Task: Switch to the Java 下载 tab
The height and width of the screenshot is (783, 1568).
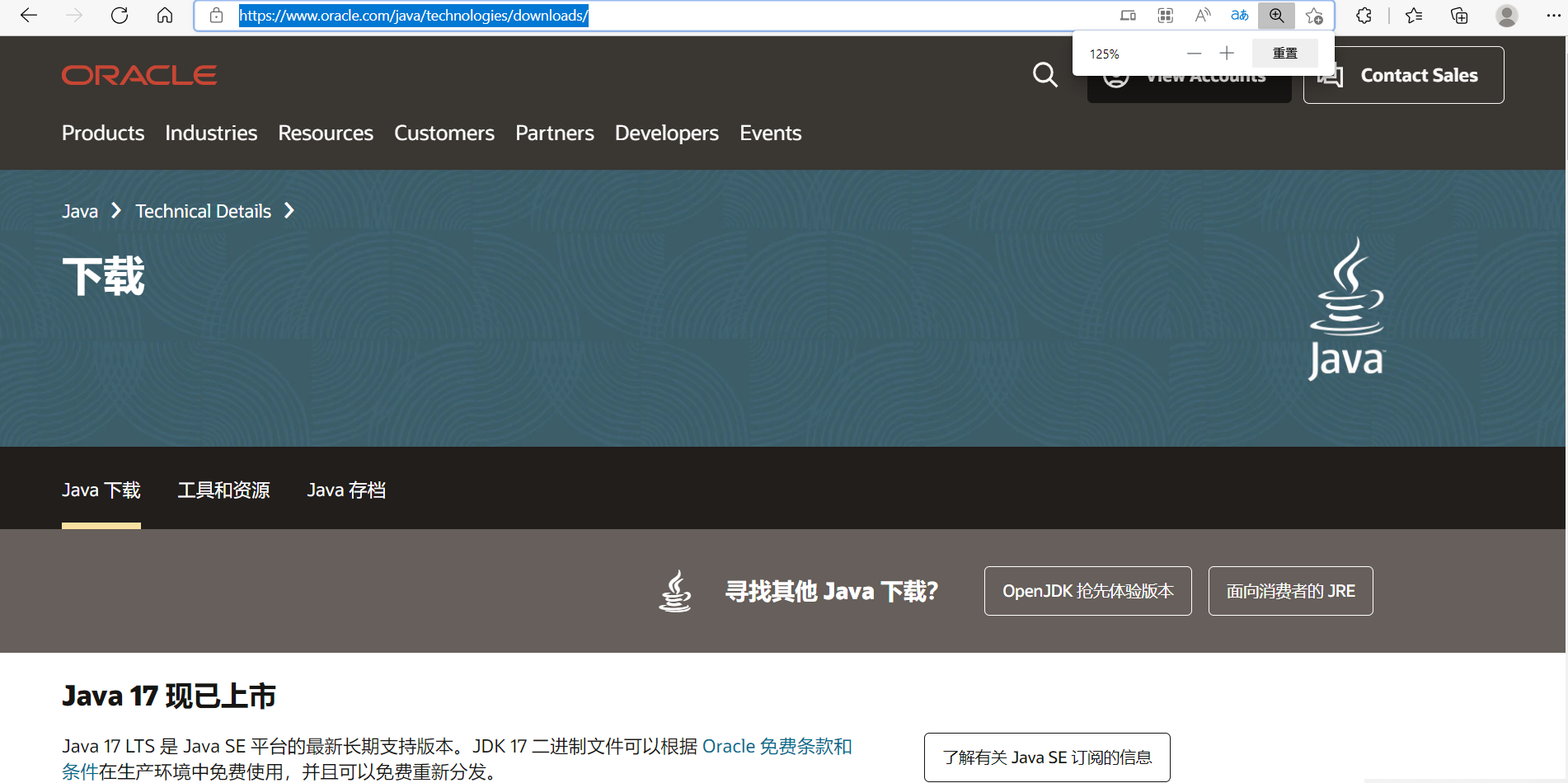Action: pos(101,490)
